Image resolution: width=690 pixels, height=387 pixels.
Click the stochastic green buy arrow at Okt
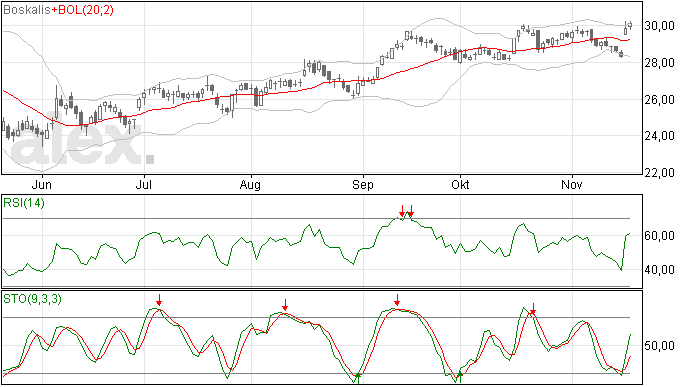[460, 376]
